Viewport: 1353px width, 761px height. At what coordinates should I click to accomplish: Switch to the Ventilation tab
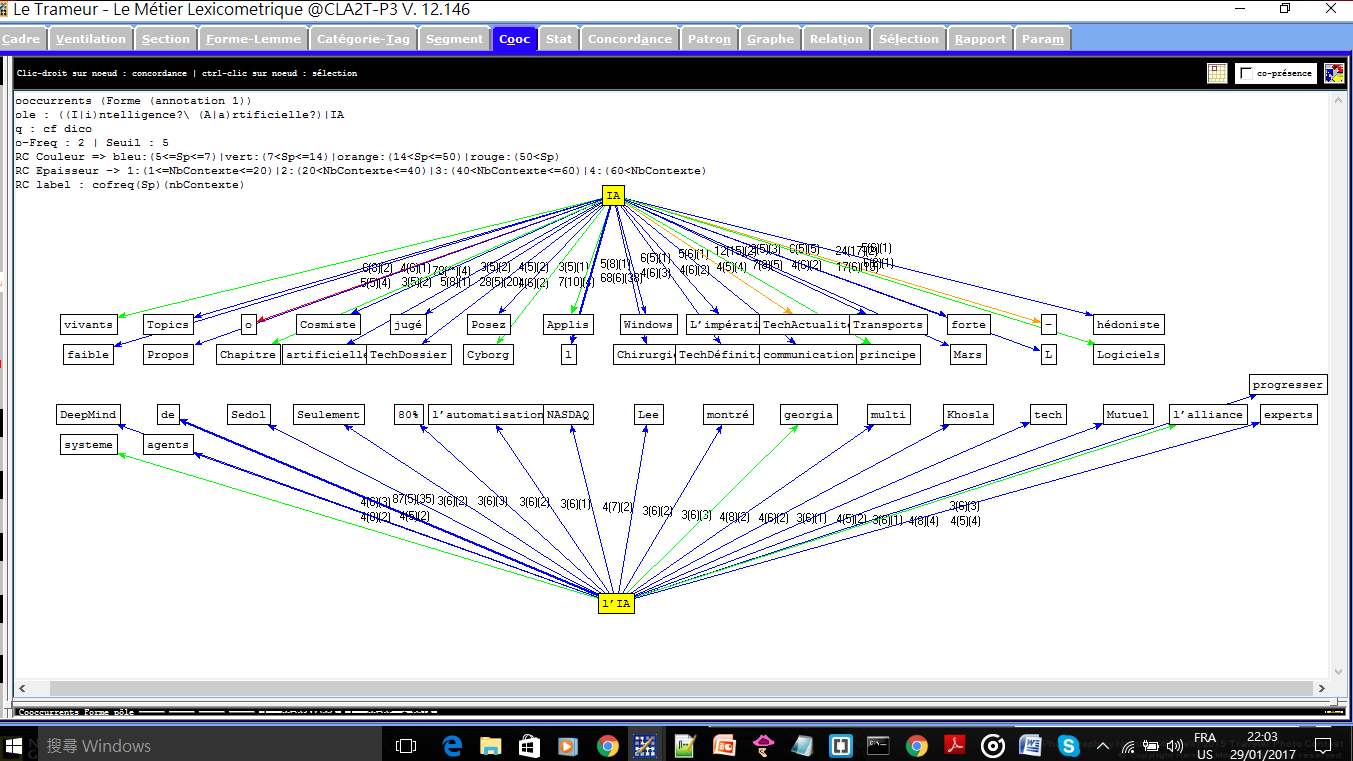click(91, 39)
